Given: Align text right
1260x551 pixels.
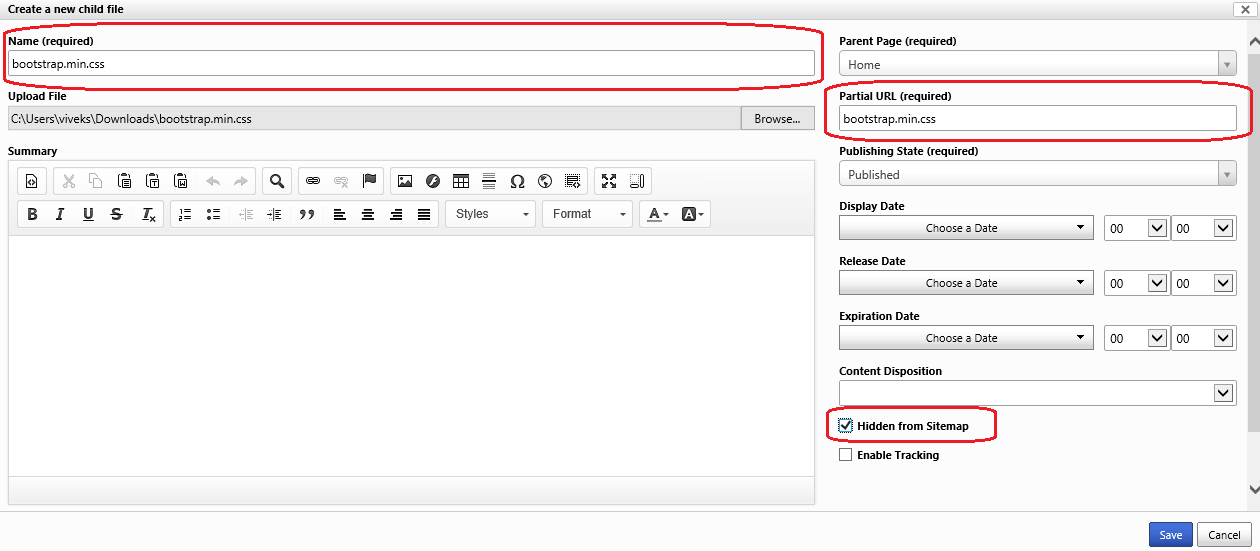Looking at the screenshot, I should click(396, 214).
